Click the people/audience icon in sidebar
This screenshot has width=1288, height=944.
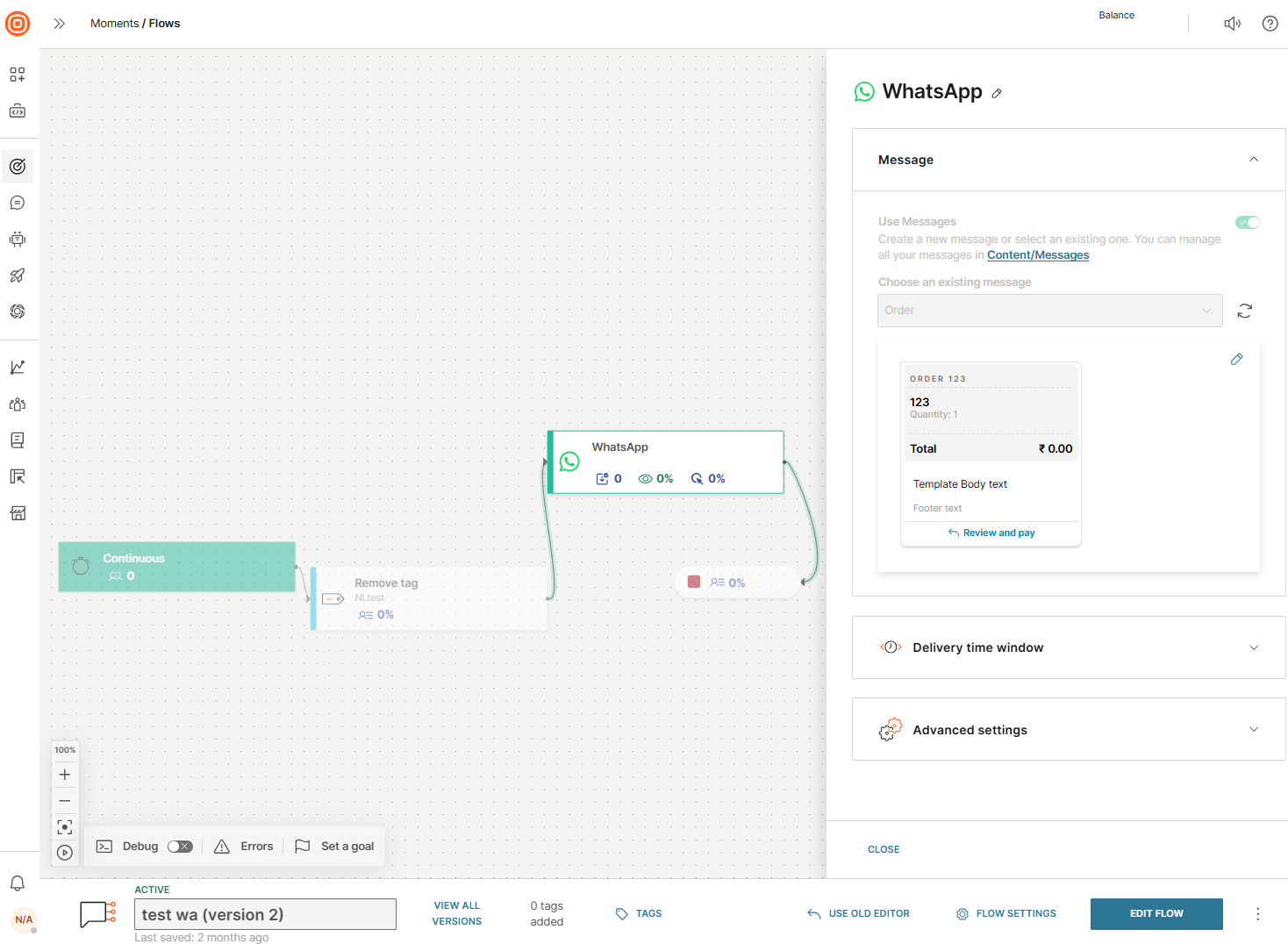point(18,404)
